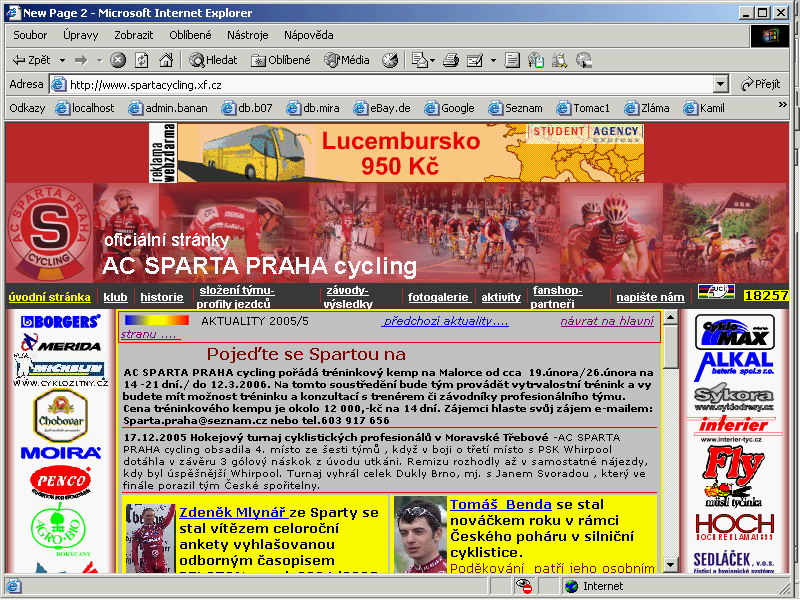The height and width of the screenshot is (600, 800).
Task: Click the Chodovar sponsor logo
Action: [x=61, y=415]
